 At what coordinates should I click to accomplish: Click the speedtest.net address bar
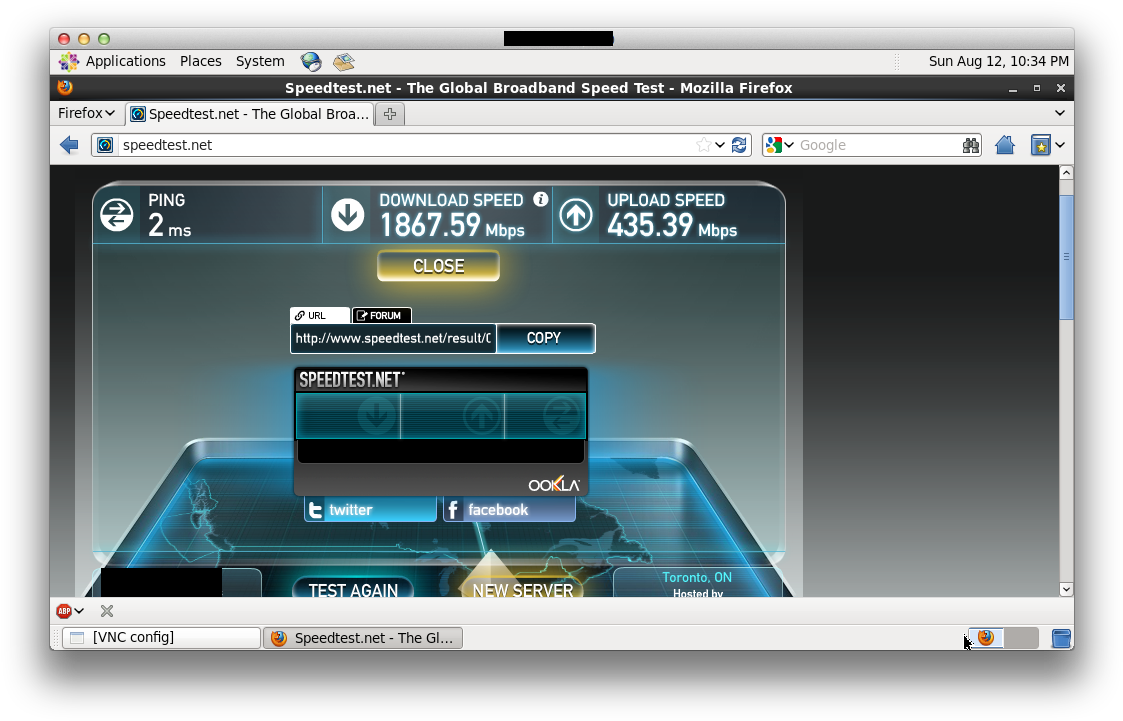point(400,145)
